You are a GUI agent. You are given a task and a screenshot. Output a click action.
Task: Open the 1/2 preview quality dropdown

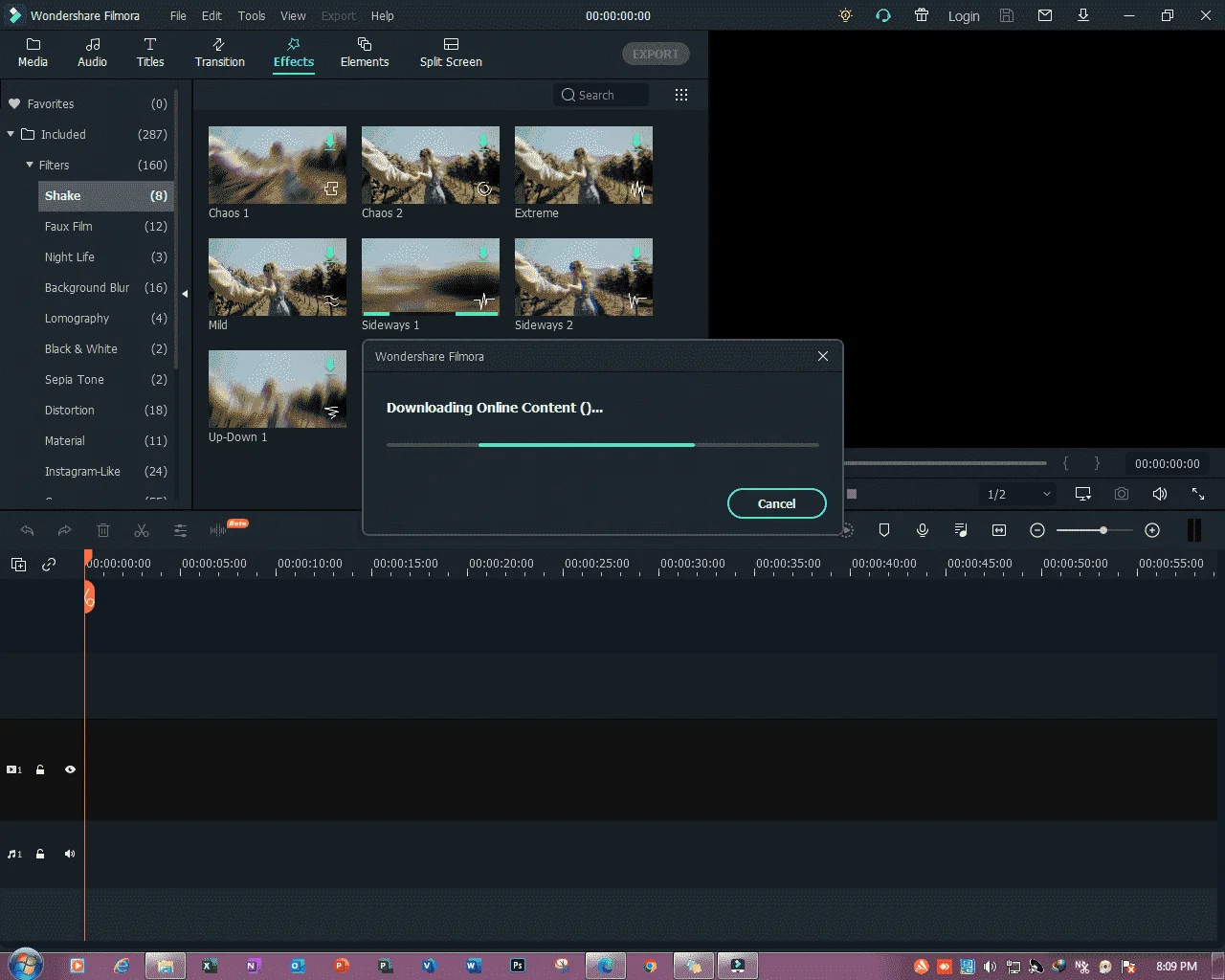[1019, 494]
